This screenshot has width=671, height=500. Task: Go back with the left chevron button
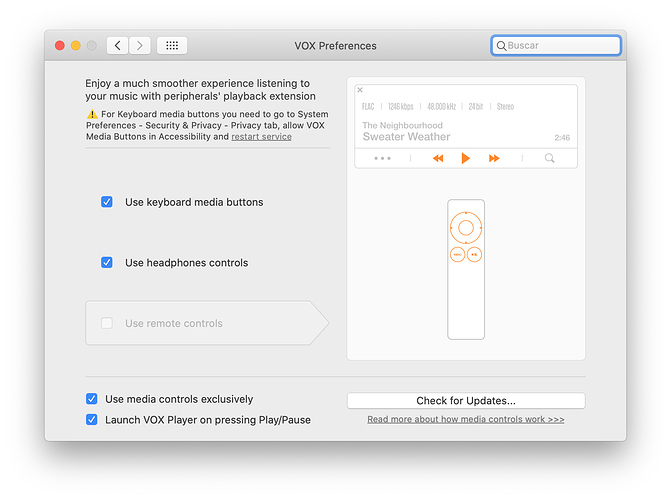coord(117,45)
